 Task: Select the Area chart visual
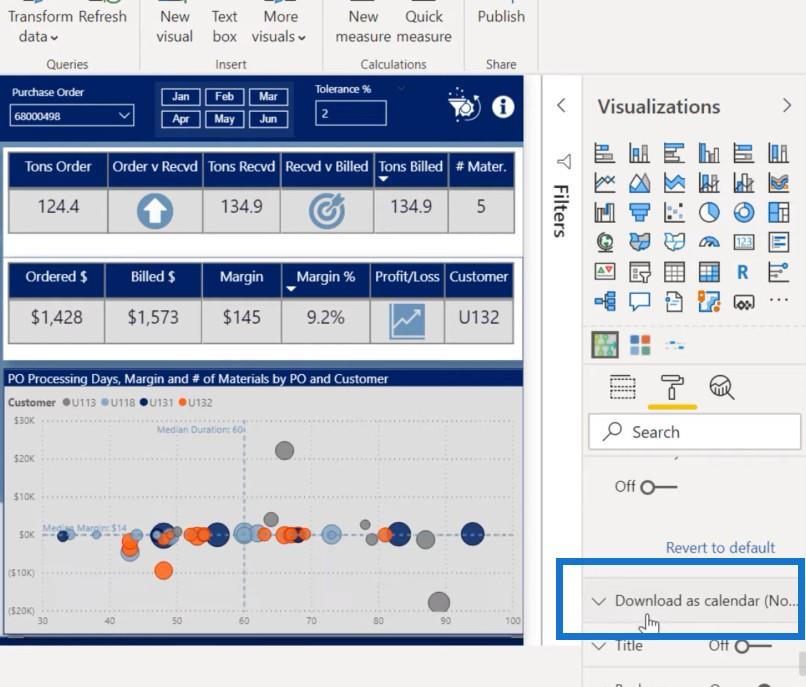click(639, 183)
